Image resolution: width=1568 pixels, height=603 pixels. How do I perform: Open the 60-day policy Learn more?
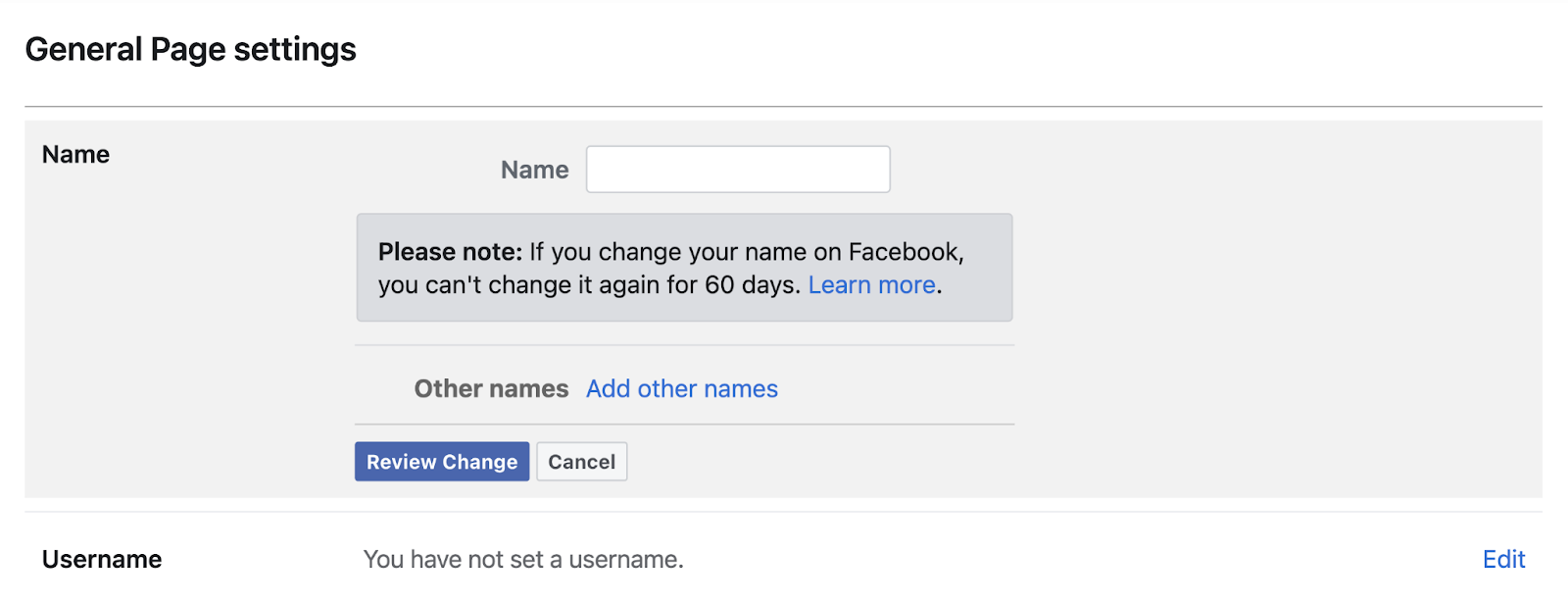(x=870, y=284)
